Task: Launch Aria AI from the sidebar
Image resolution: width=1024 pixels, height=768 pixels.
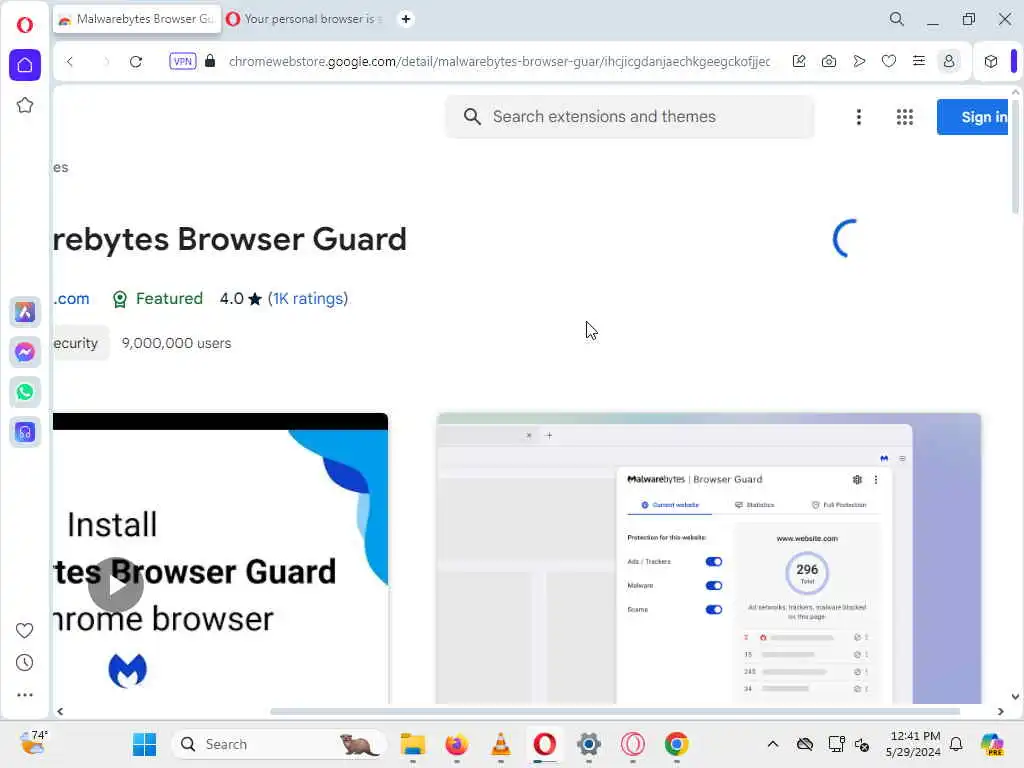Action: (25, 312)
